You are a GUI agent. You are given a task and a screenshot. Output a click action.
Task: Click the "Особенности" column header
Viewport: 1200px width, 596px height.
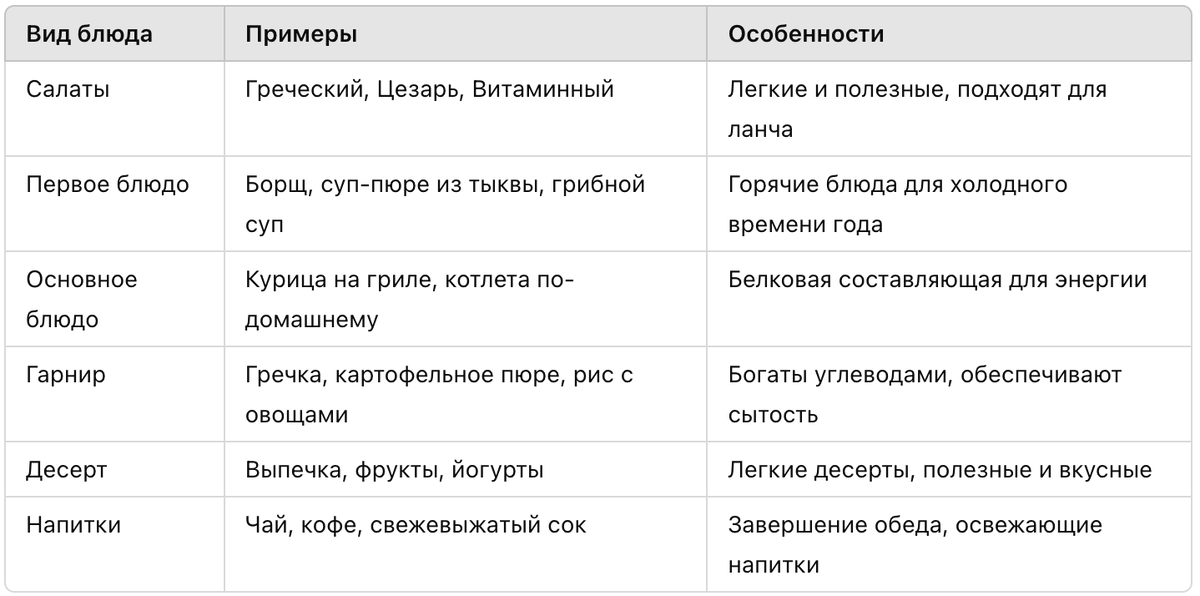pyautogui.click(x=950, y=34)
